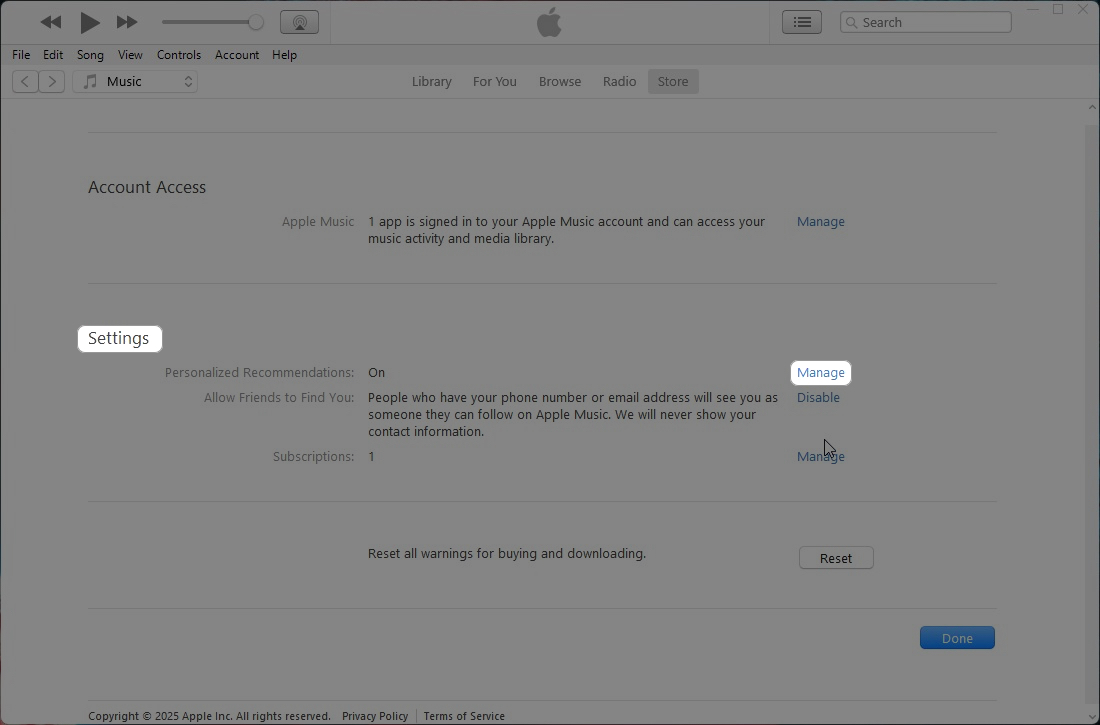Reset all buying and downloading warnings
Viewport: 1100px width, 725px height.
pyautogui.click(x=836, y=557)
